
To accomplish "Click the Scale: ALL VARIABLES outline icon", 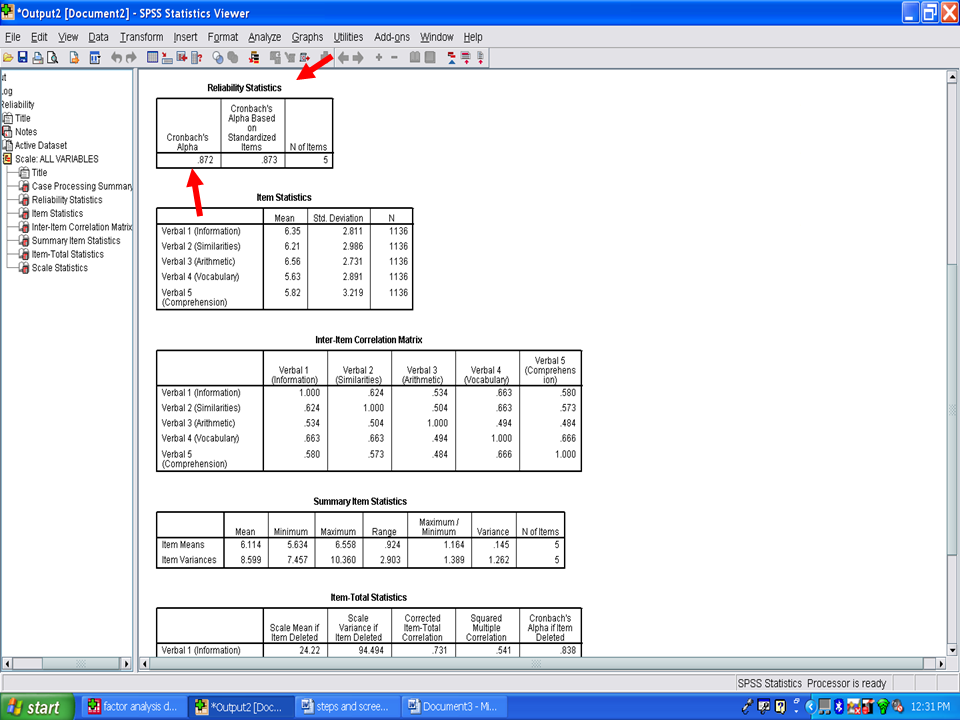I will tap(8, 159).
